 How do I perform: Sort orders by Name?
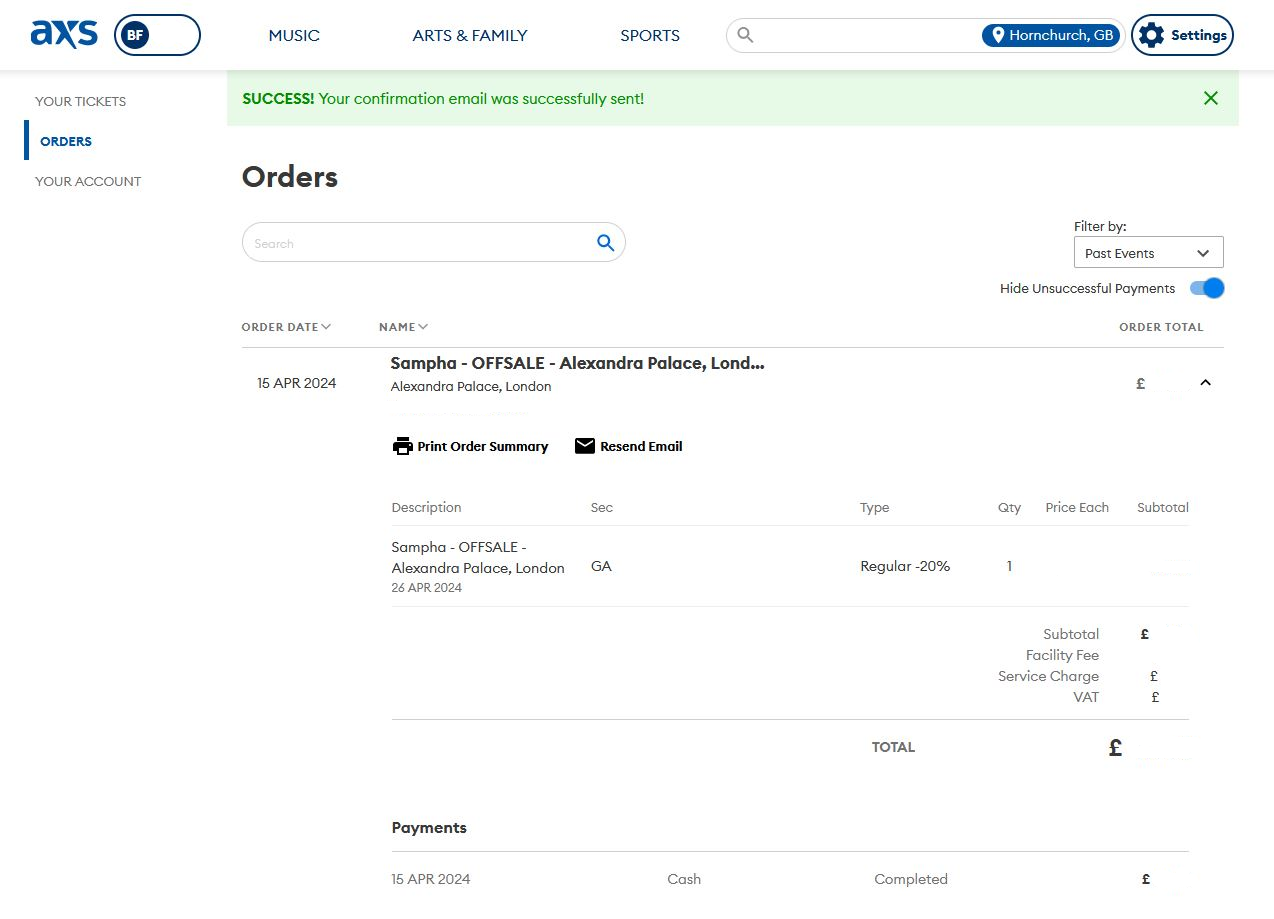404,327
